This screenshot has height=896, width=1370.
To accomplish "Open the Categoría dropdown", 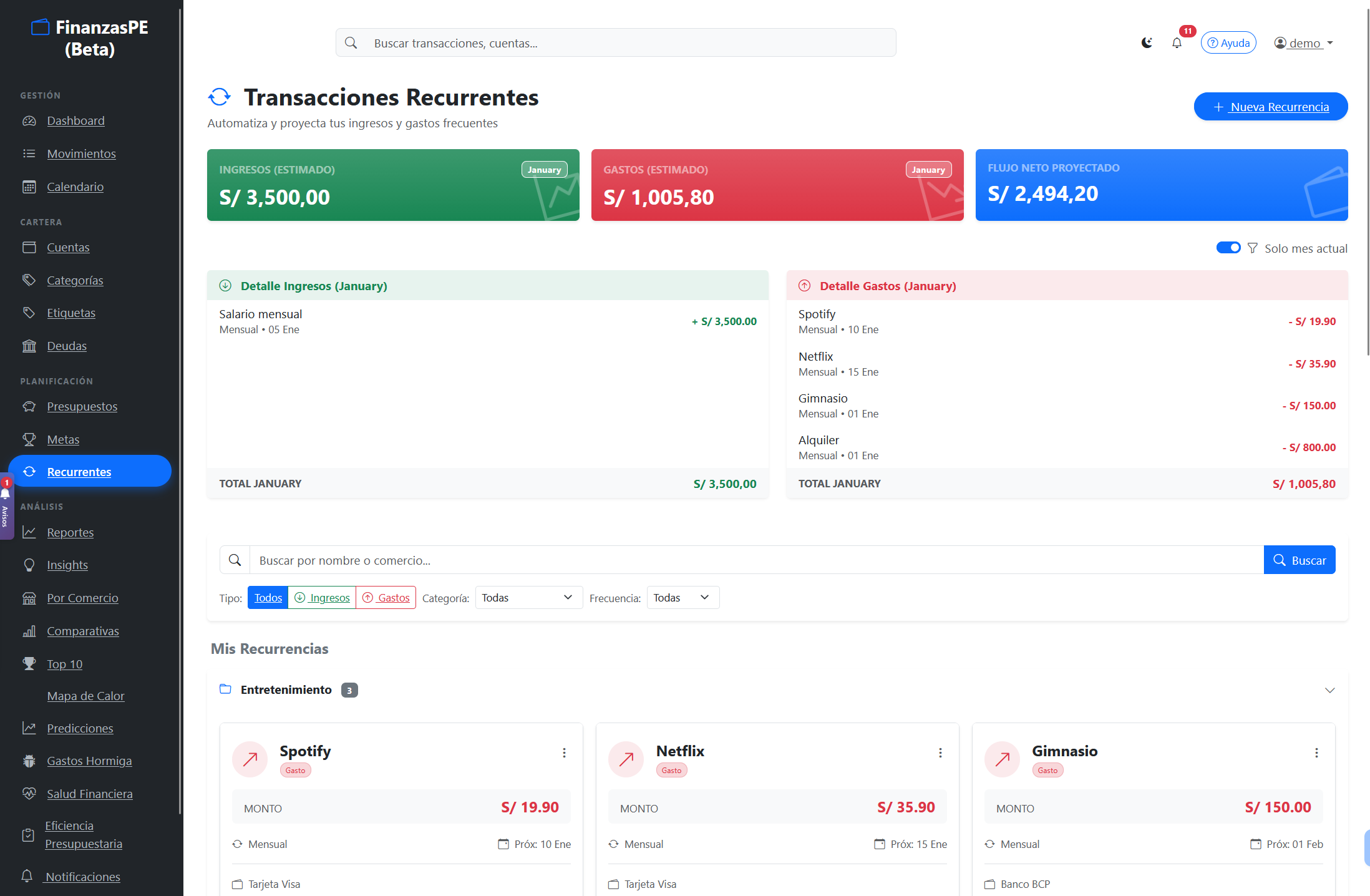I will tap(528, 598).
